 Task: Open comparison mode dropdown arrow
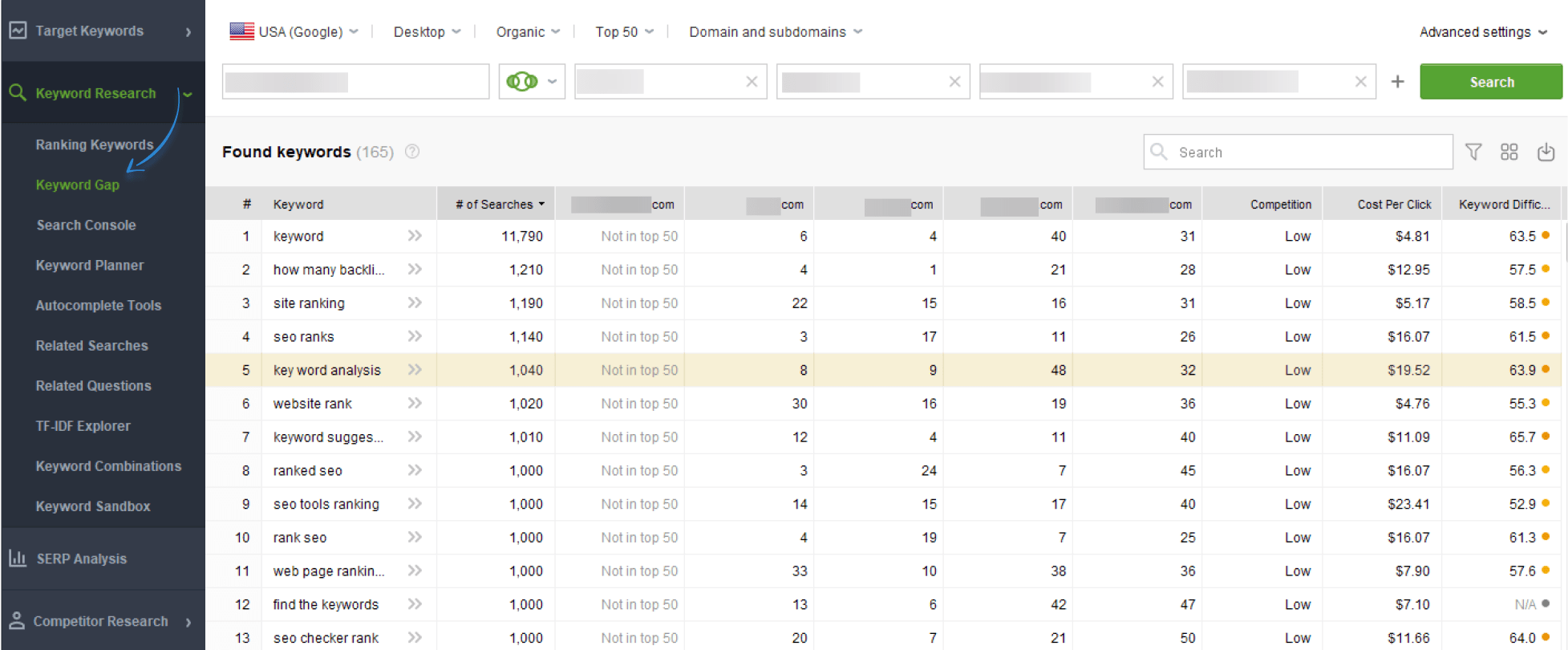point(552,82)
